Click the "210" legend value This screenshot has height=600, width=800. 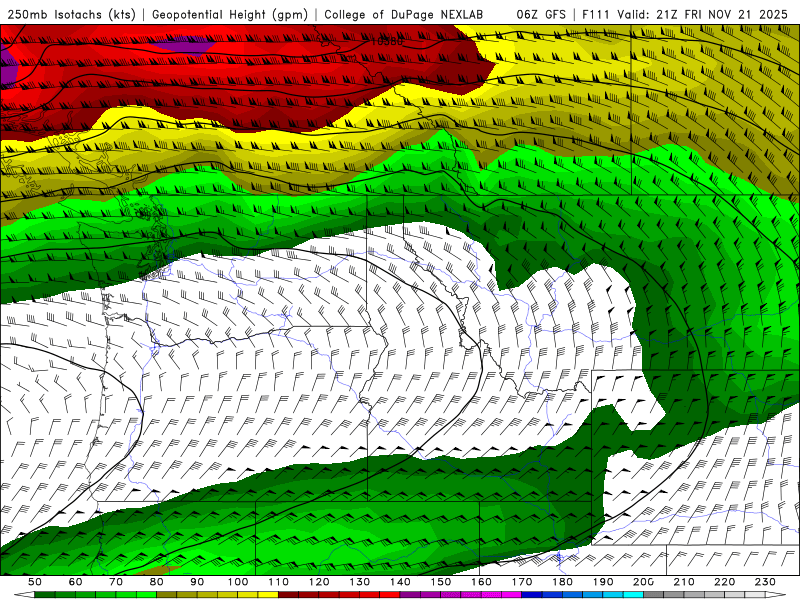tap(685, 582)
